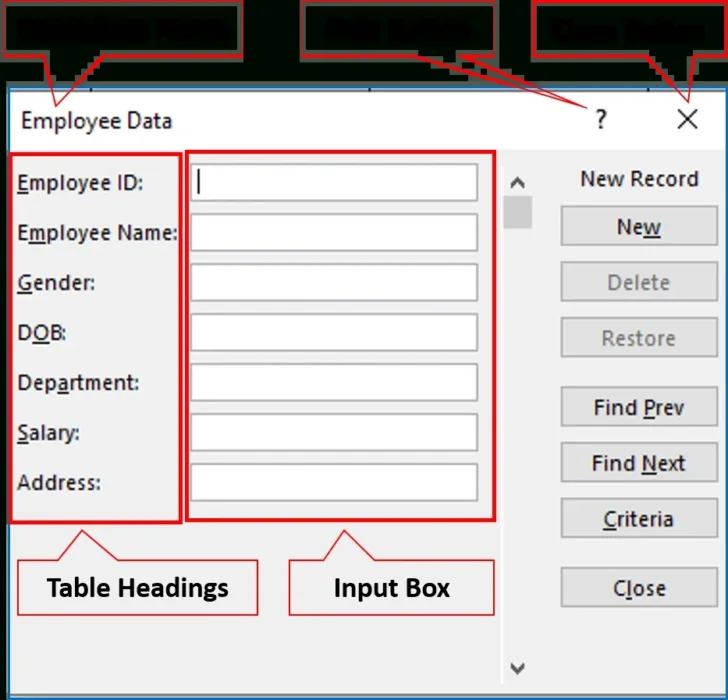Click the Find Next button
Image resolution: width=728 pixels, height=700 pixels.
[x=639, y=463]
